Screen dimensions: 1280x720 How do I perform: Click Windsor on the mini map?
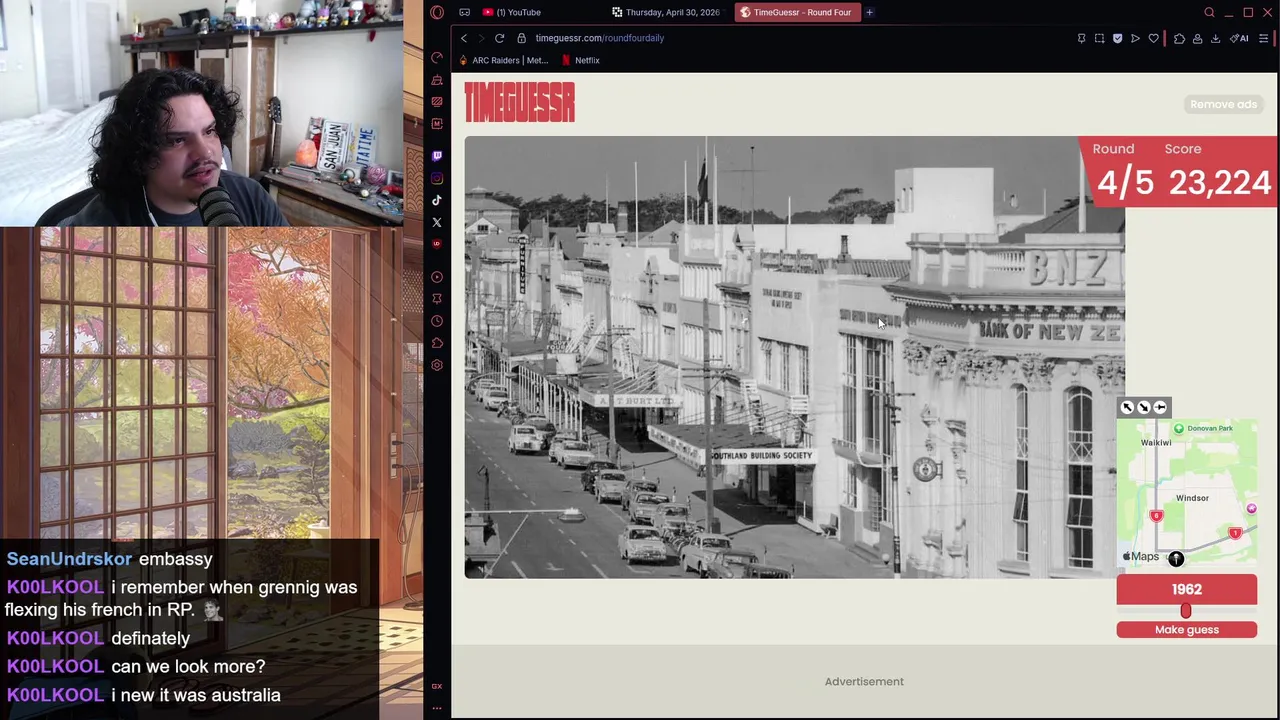click(x=1192, y=498)
